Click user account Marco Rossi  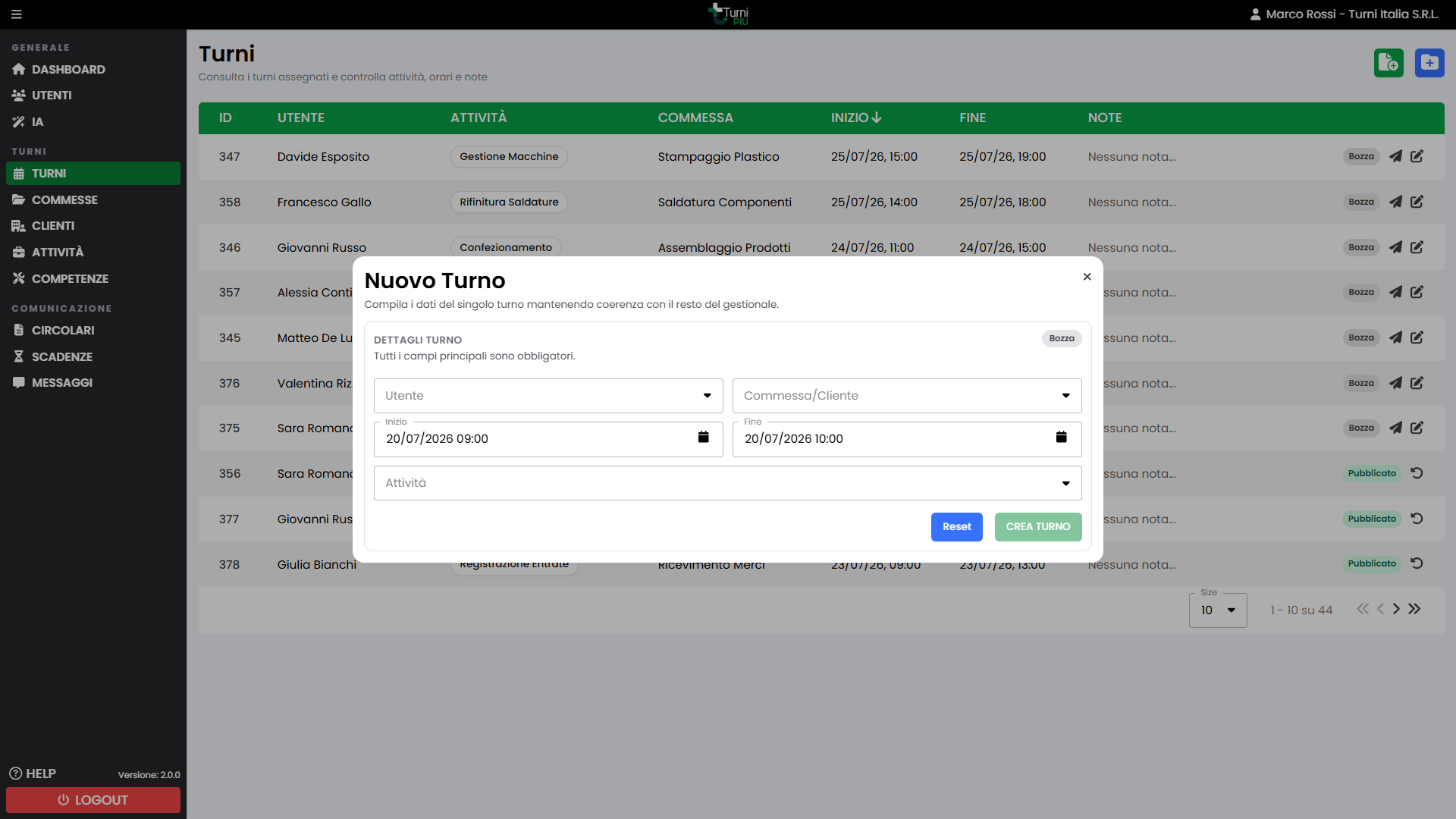coord(1344,14)
